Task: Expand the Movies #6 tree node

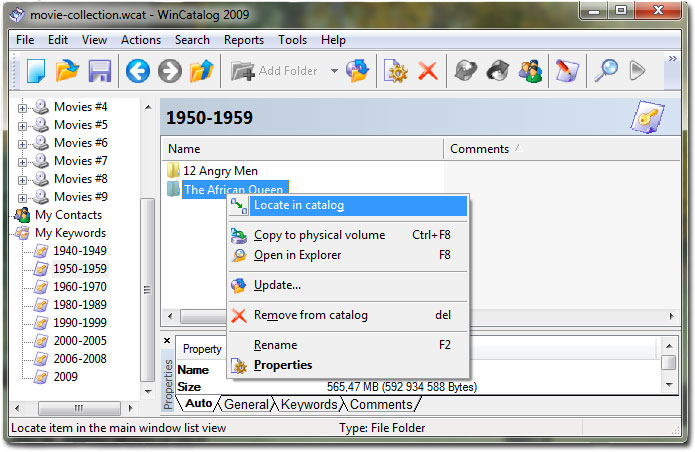Action: [22, 144]
